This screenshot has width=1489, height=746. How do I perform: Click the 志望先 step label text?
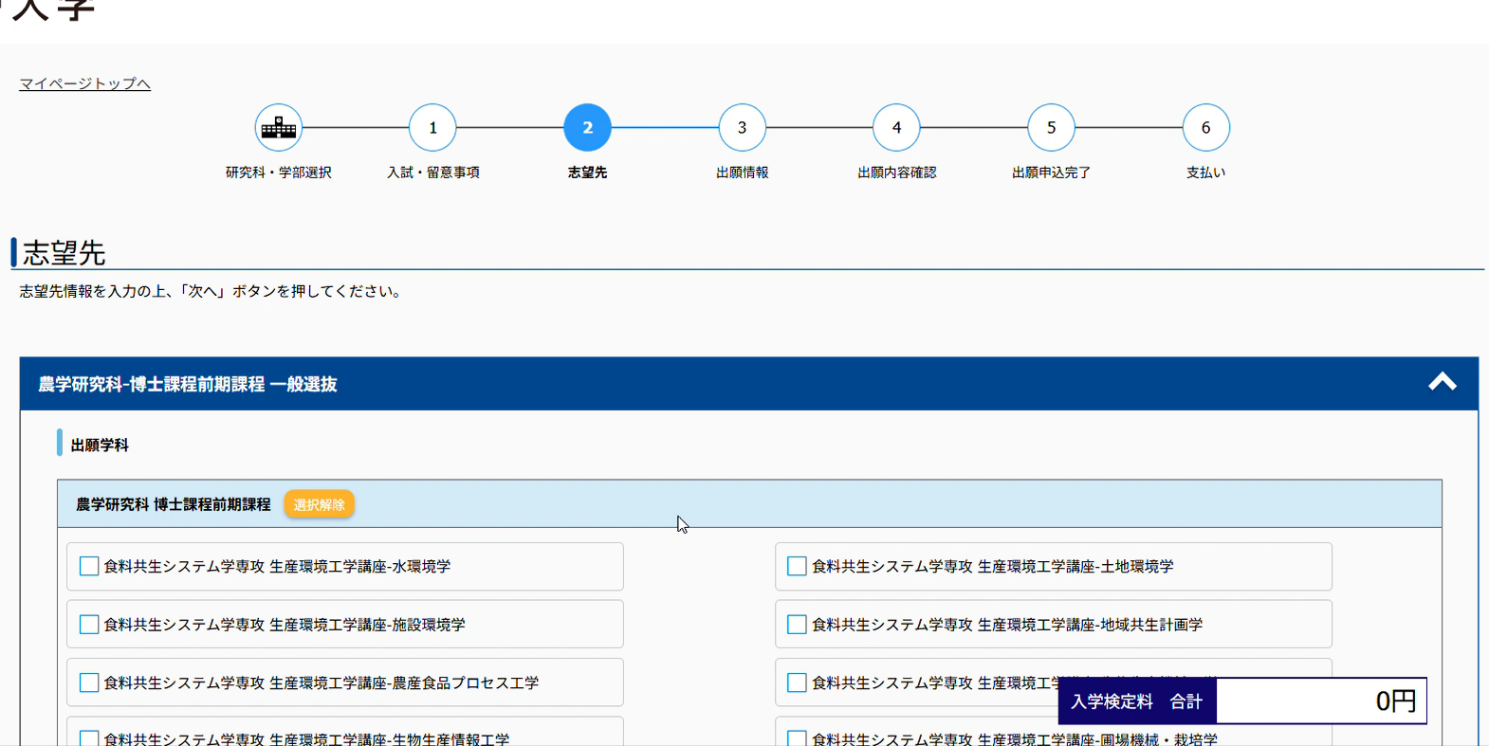pyautogui.click(x=587, y=173)
